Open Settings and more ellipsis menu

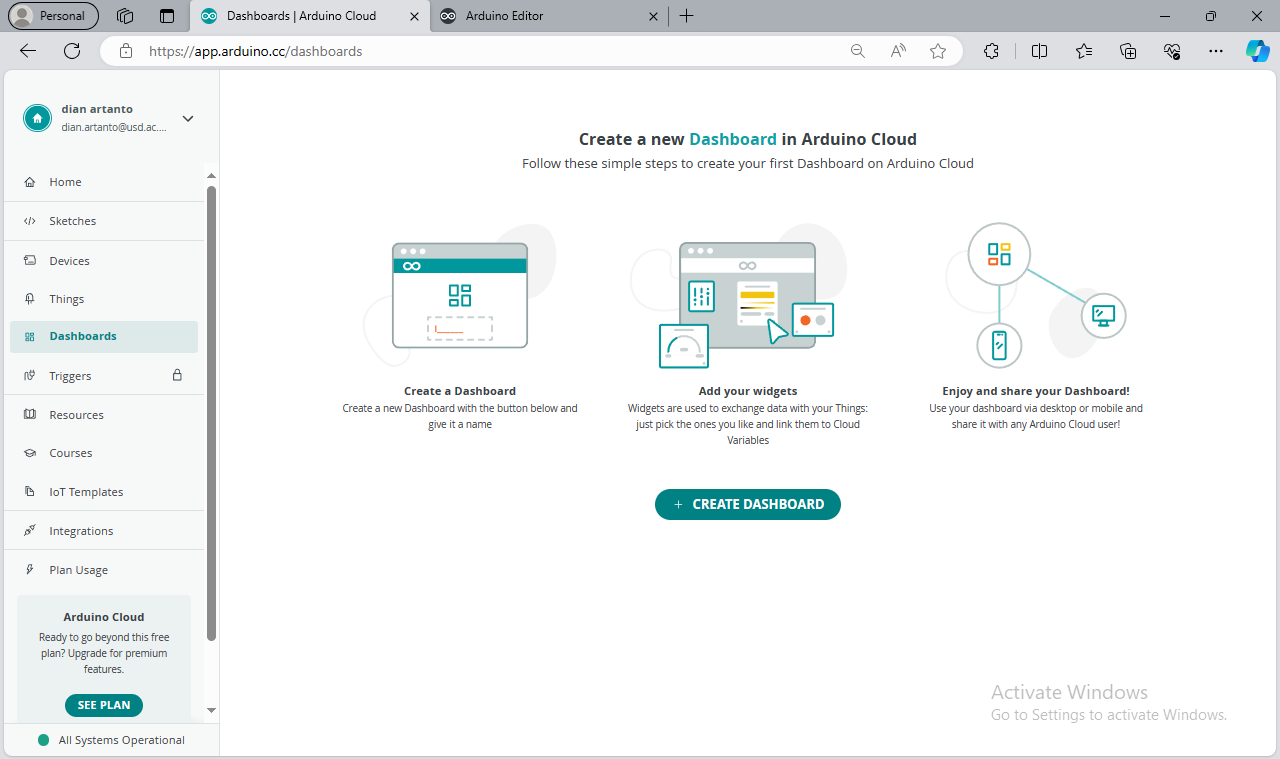(1216, 51)
